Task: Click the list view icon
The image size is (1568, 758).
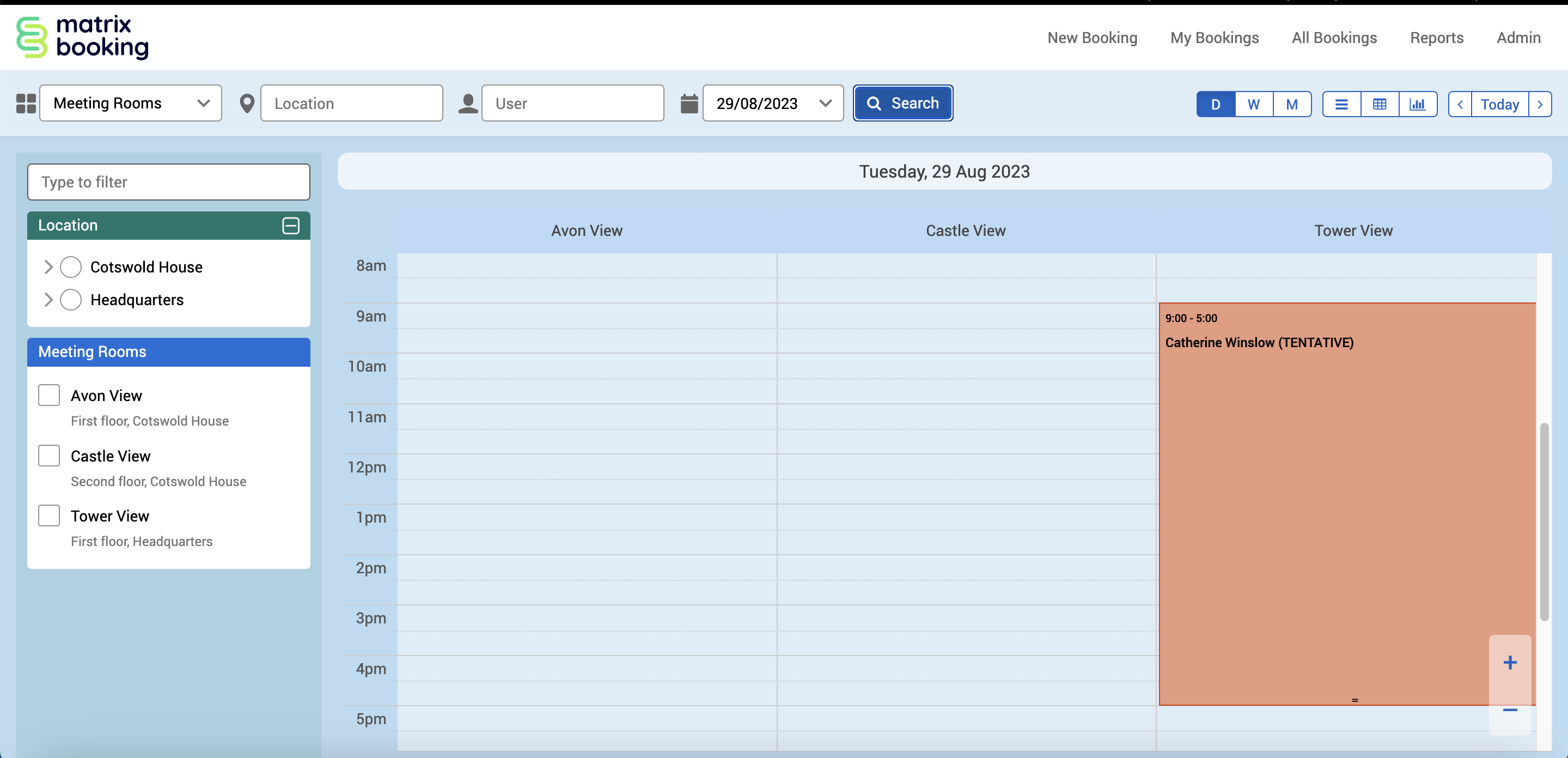Action: coord(1341,104)
